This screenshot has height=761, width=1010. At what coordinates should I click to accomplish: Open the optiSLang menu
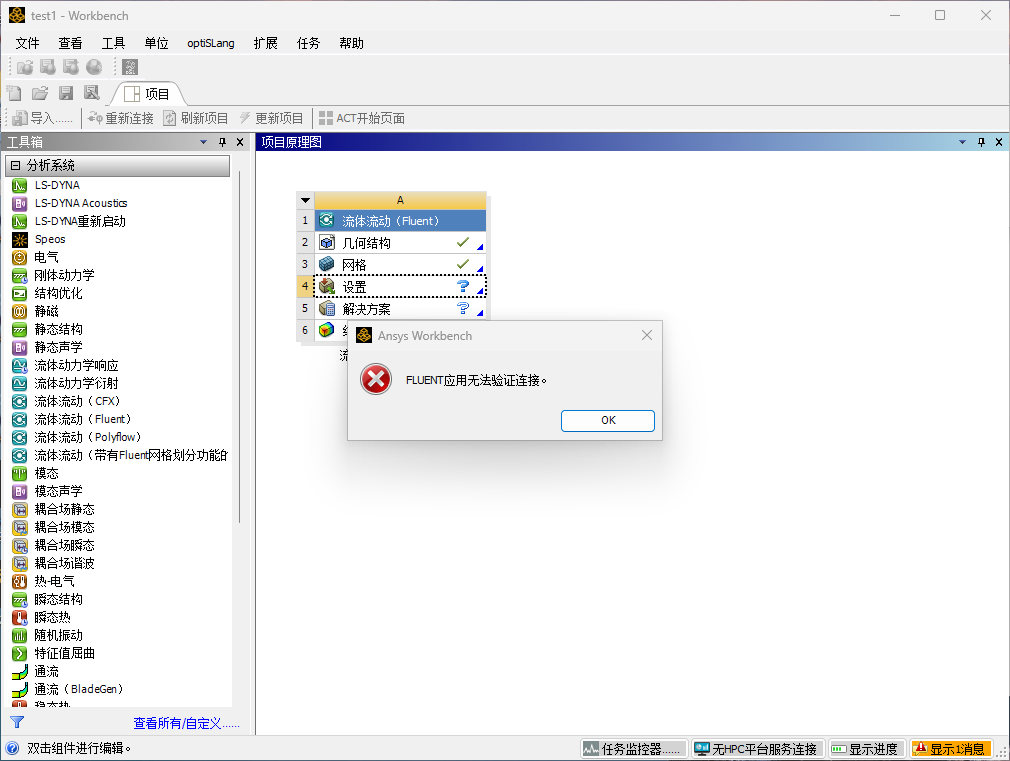[211, 43]
